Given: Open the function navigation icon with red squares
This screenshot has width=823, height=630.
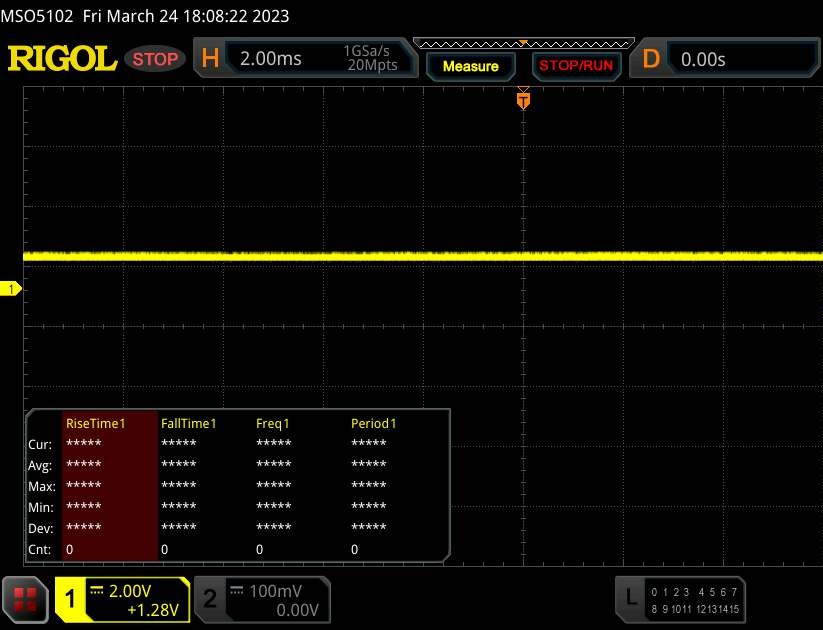Looking at the screenshot, I should (25, 600).
